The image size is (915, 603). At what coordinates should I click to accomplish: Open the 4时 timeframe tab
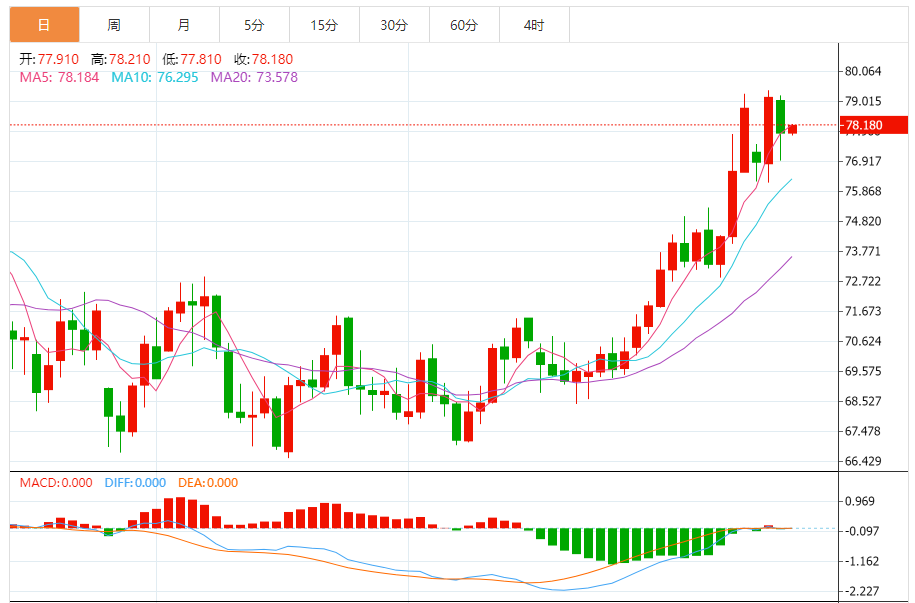(x=535, y=25)
